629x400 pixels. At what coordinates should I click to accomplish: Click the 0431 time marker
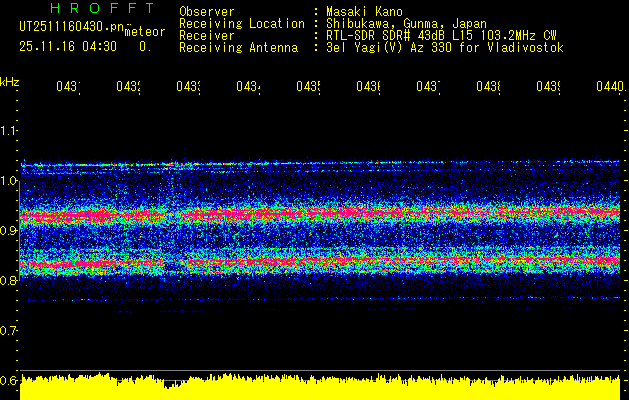pos(68,87)
